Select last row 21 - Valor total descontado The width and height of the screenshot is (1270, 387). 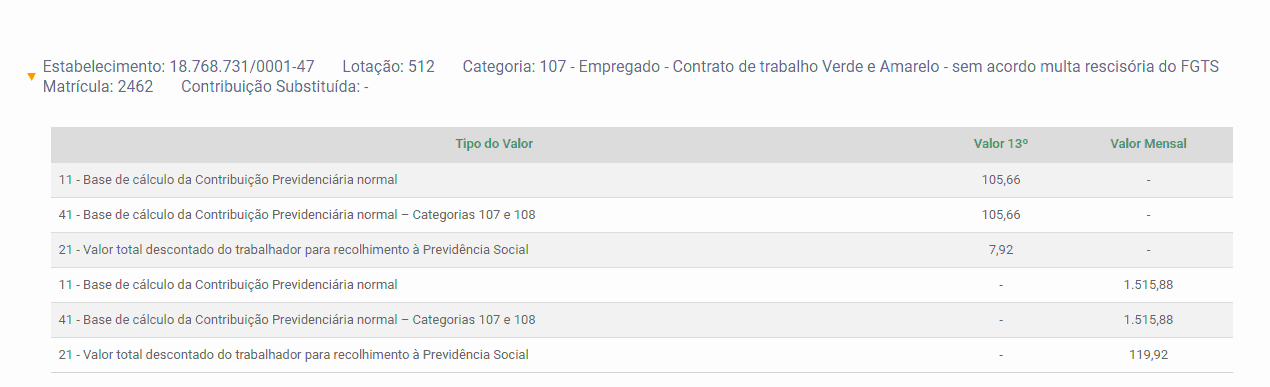[642, 355]
